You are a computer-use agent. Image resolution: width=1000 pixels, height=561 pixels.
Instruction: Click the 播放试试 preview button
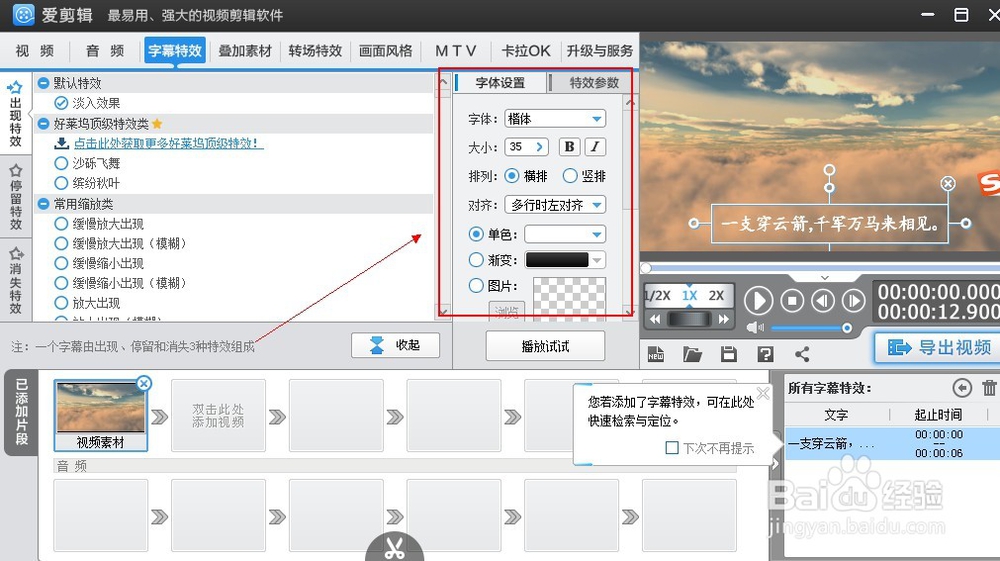545,346
